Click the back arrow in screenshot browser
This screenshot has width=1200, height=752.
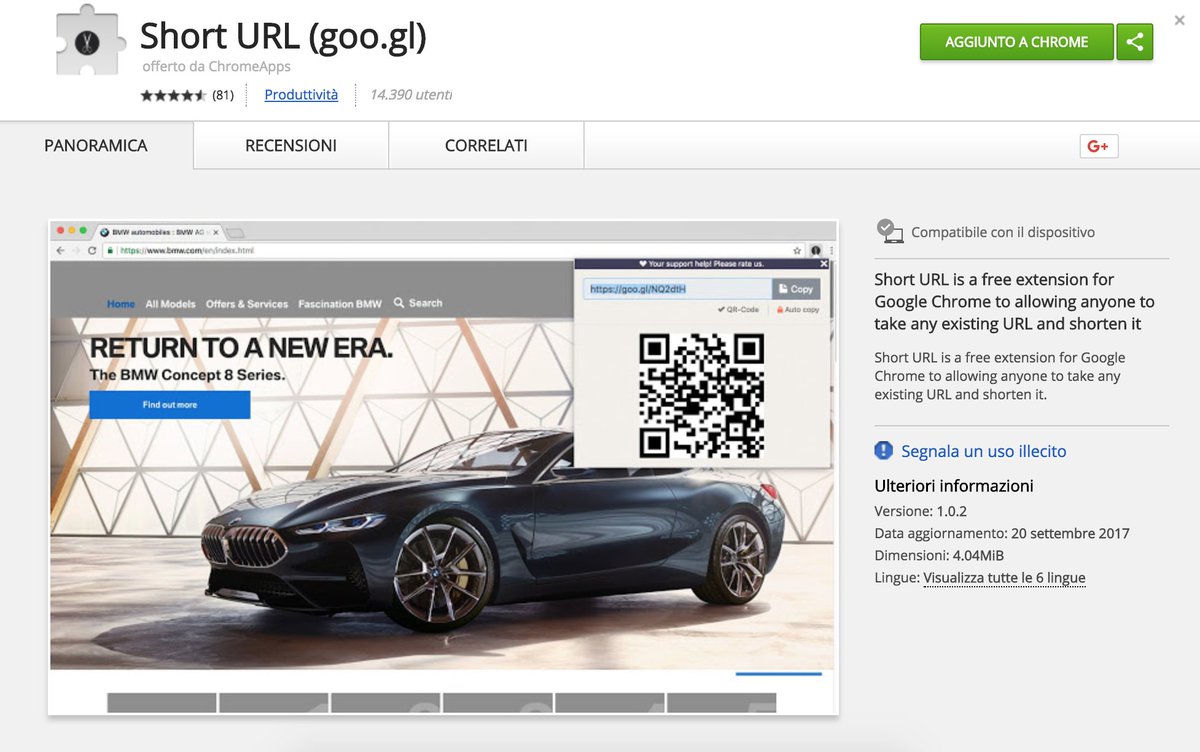(x=60, y=250)
